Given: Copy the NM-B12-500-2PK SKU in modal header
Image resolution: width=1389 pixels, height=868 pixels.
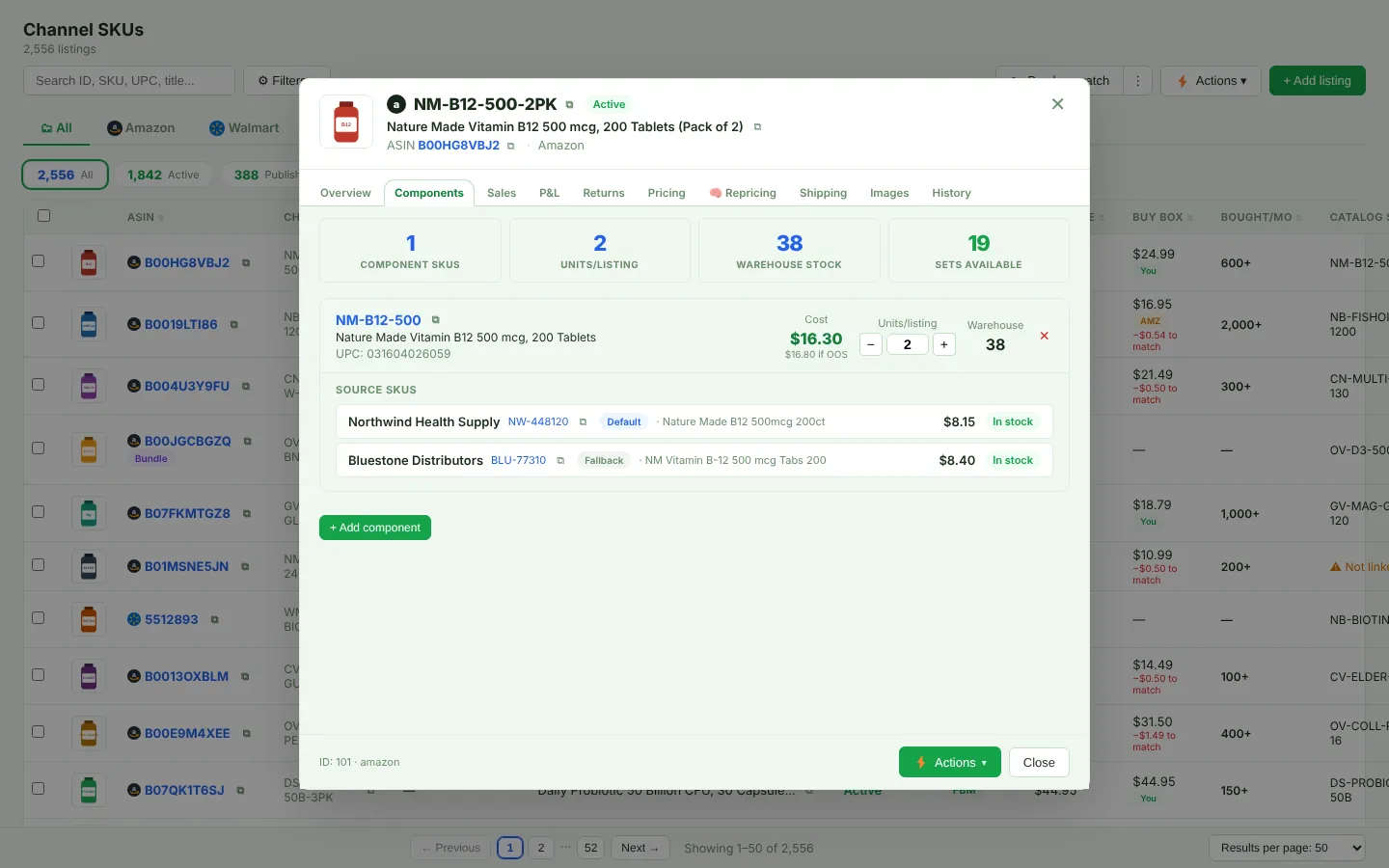Looking at the screenshot, I should coord(569,104).
